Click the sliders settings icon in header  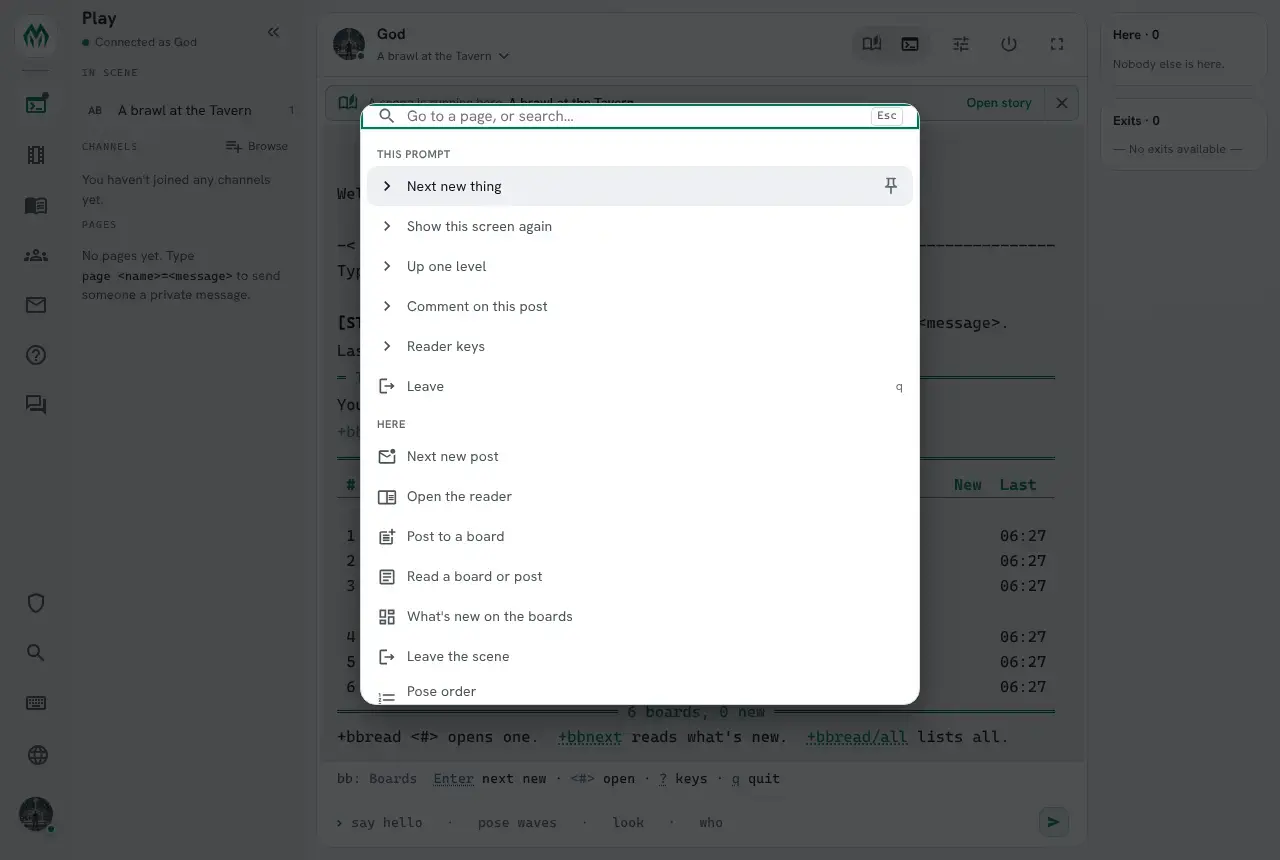[x=961, y=44]
